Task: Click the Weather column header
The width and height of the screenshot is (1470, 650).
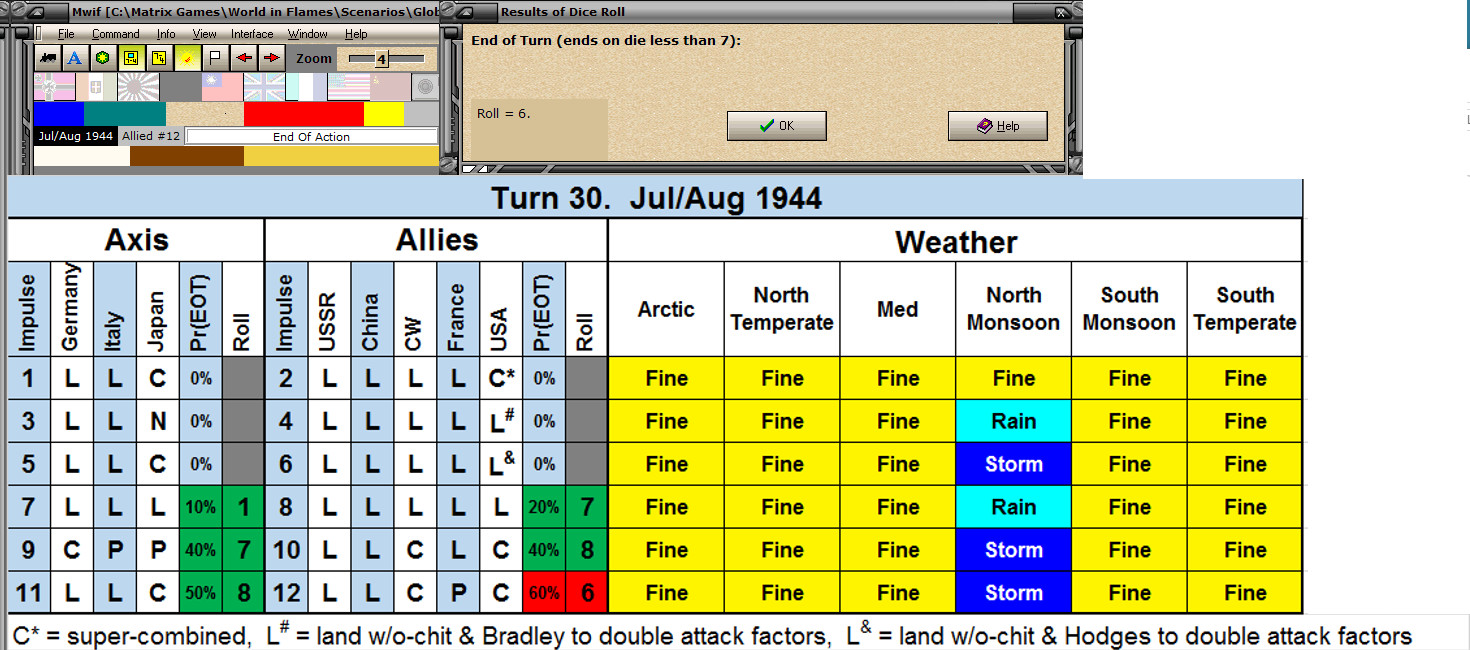Action: [956, 241]
